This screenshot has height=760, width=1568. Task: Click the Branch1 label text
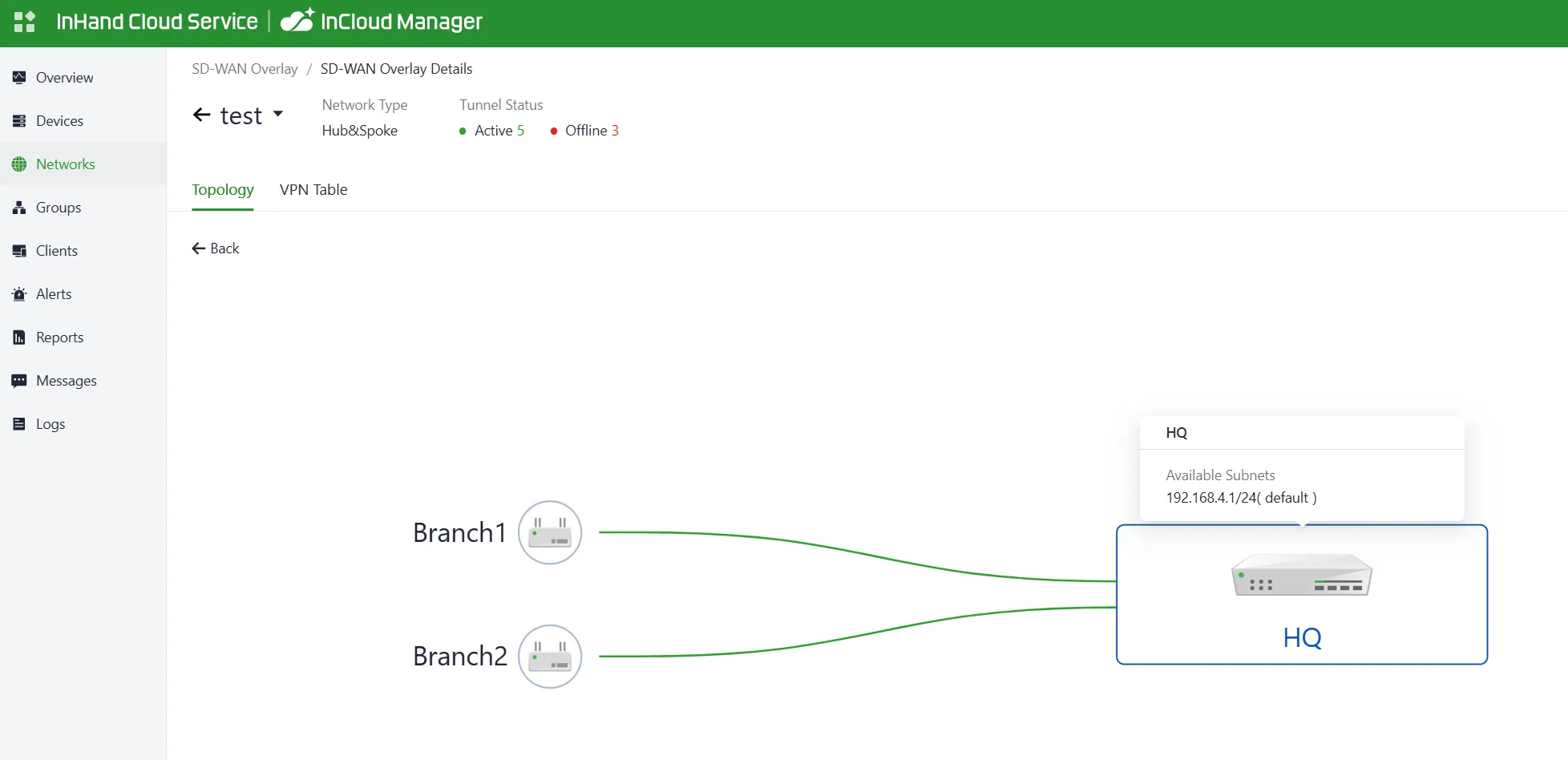(459, 533)
